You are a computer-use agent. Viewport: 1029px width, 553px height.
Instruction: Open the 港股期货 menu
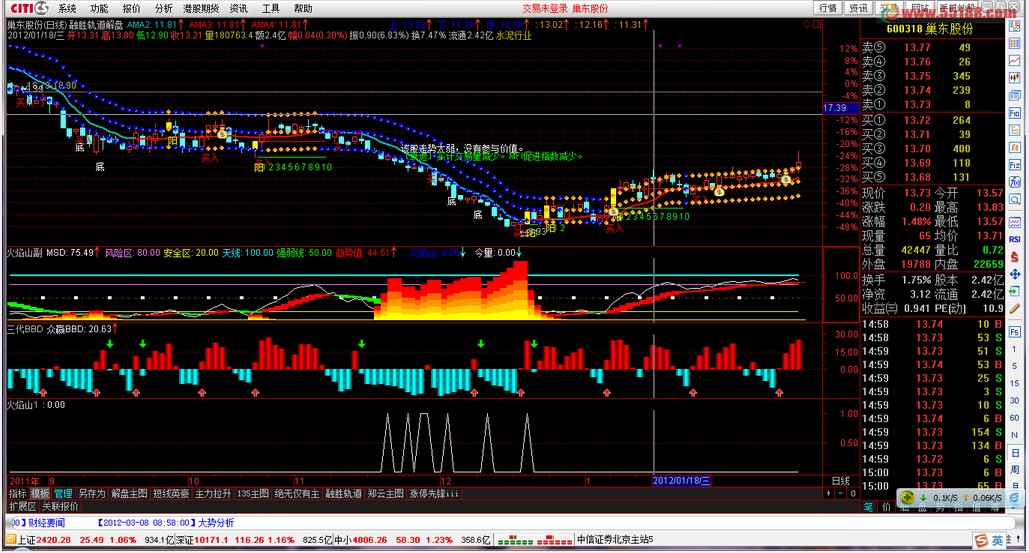(199, 8)
